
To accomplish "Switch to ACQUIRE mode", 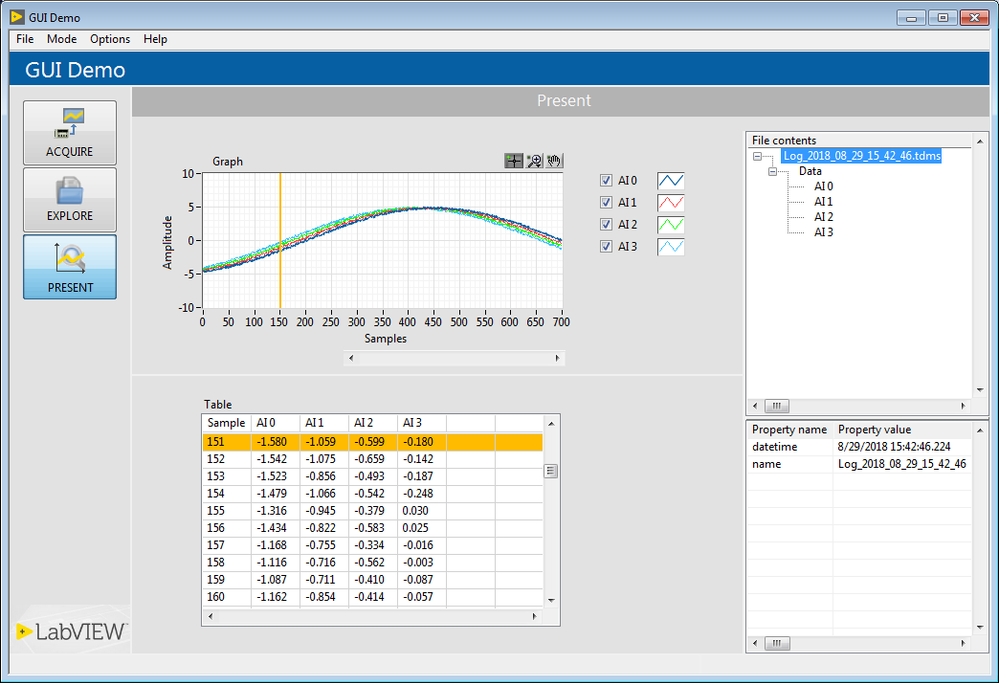I will [x=70, y=132].
